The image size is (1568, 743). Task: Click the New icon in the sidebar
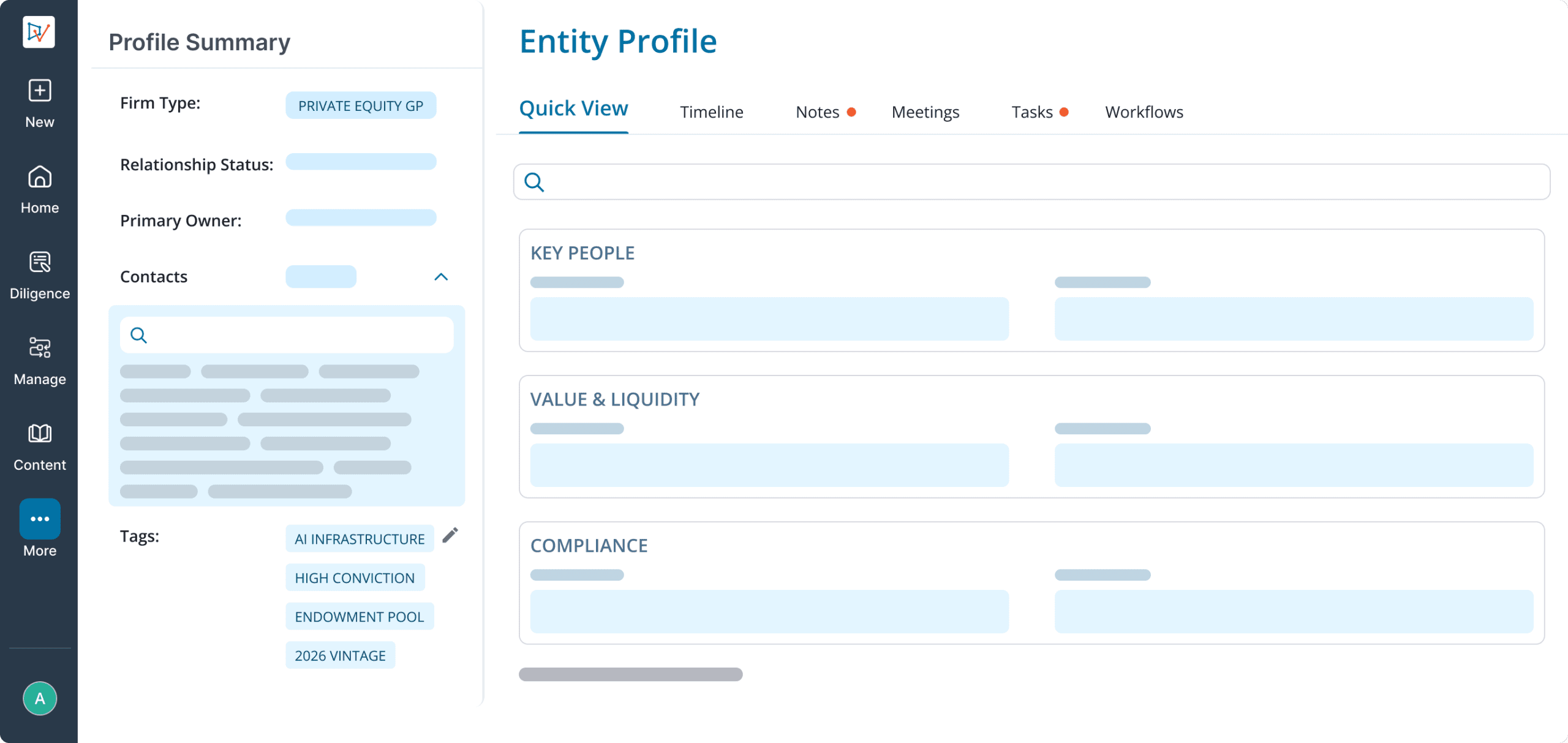coord(39,91)
